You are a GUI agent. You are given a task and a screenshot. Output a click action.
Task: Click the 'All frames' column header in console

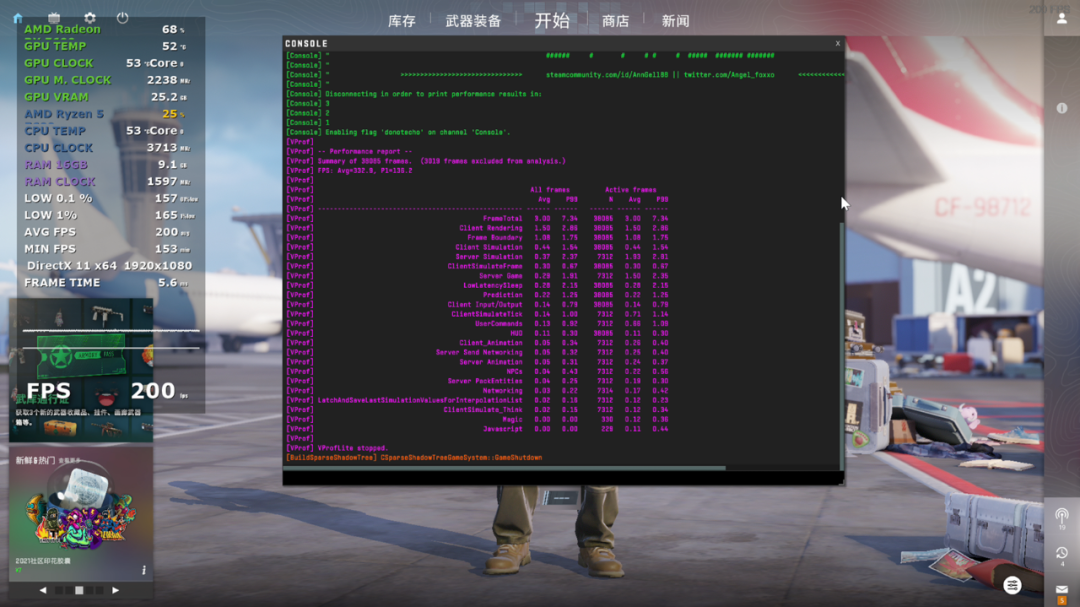[550, 189]
